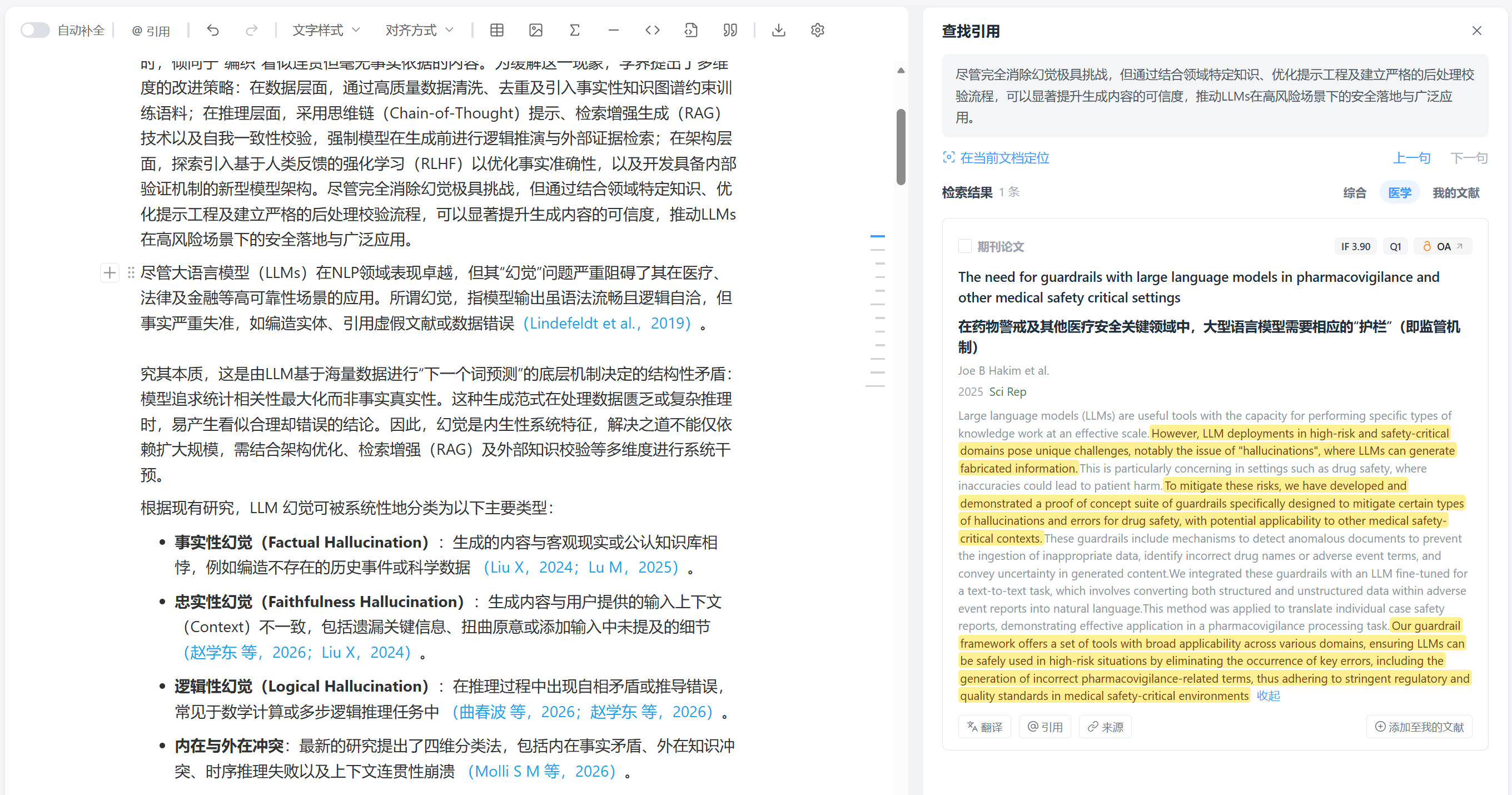Image resolution: width=1512 pixels, height=795 pixels.
Task: Insert a table using the table icon
Action: pos(496,30)
